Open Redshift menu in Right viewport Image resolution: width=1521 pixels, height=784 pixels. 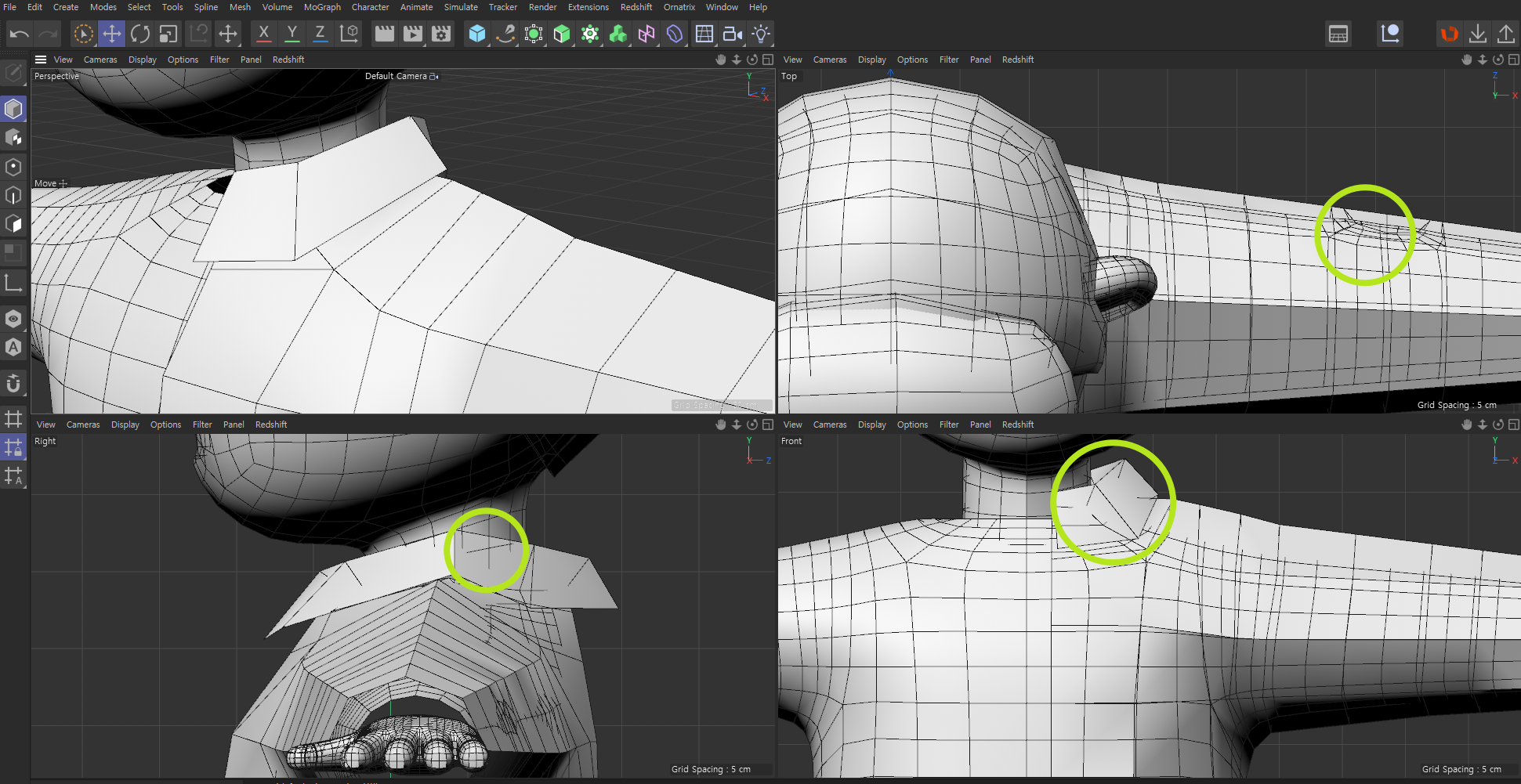[271, 425]
